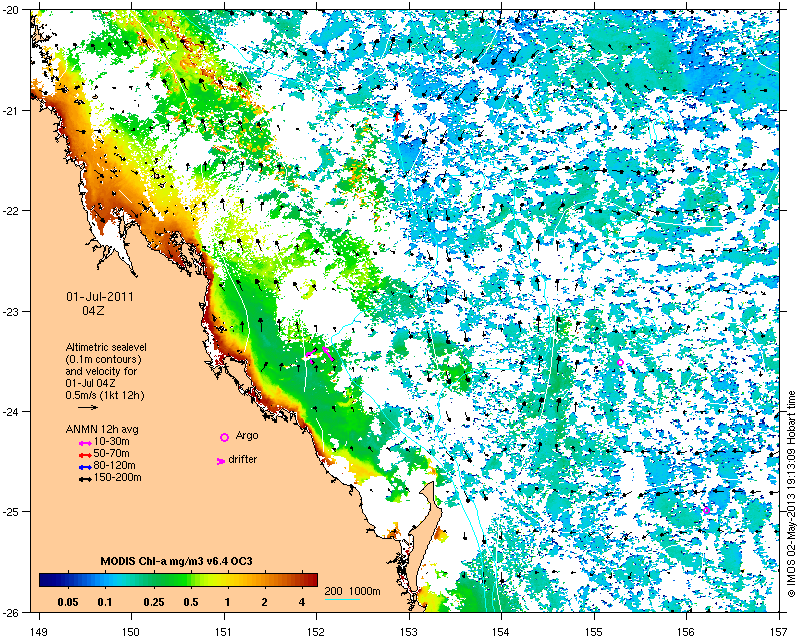Viewport: 800px width, 640px height.
Task: Click the 0.5m/s velocity scale arrow
Action: (88, 407)
